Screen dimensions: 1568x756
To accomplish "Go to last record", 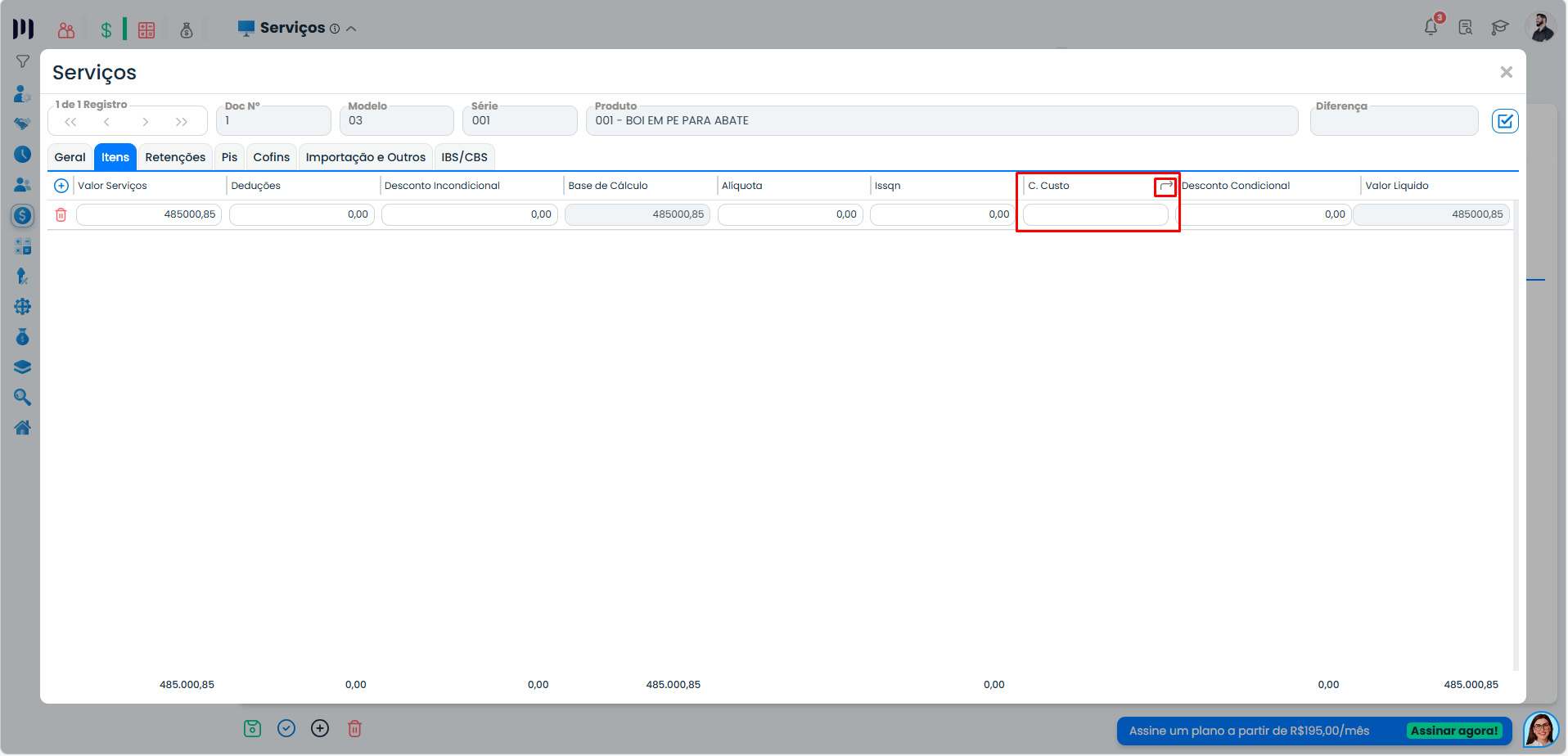I will click(181, 122).
